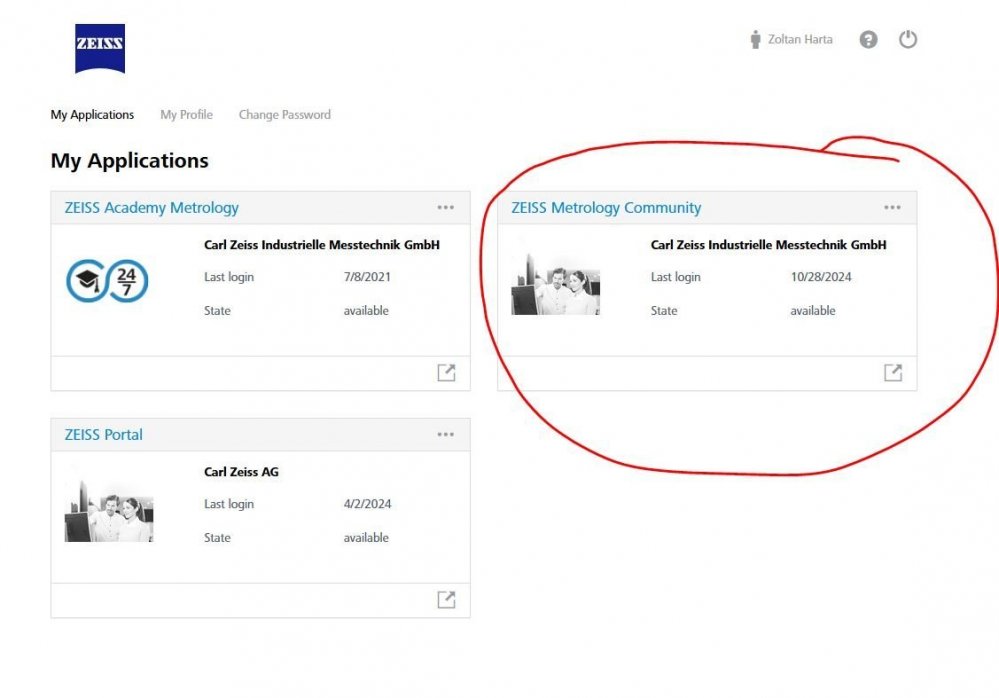Open the ZEISS Portal title link
This screenshot has width=999, height=698.
[103, 435]
